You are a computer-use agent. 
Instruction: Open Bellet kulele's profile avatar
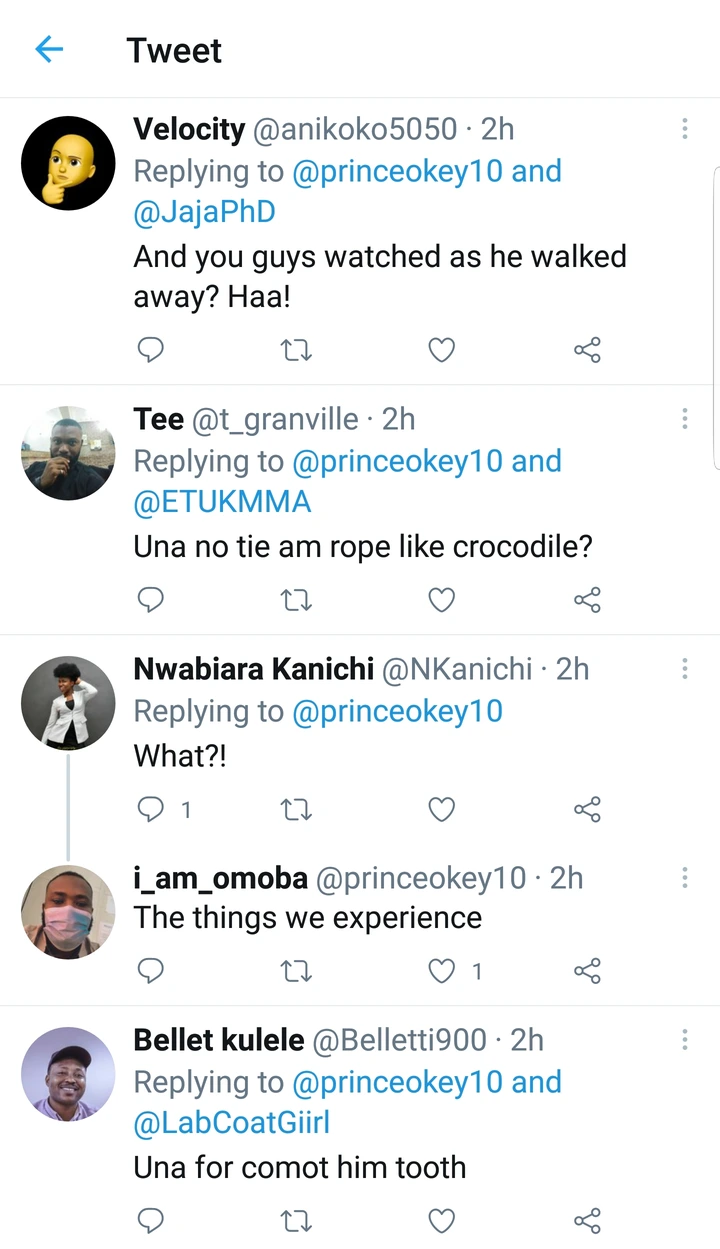tap(68, 1074)
